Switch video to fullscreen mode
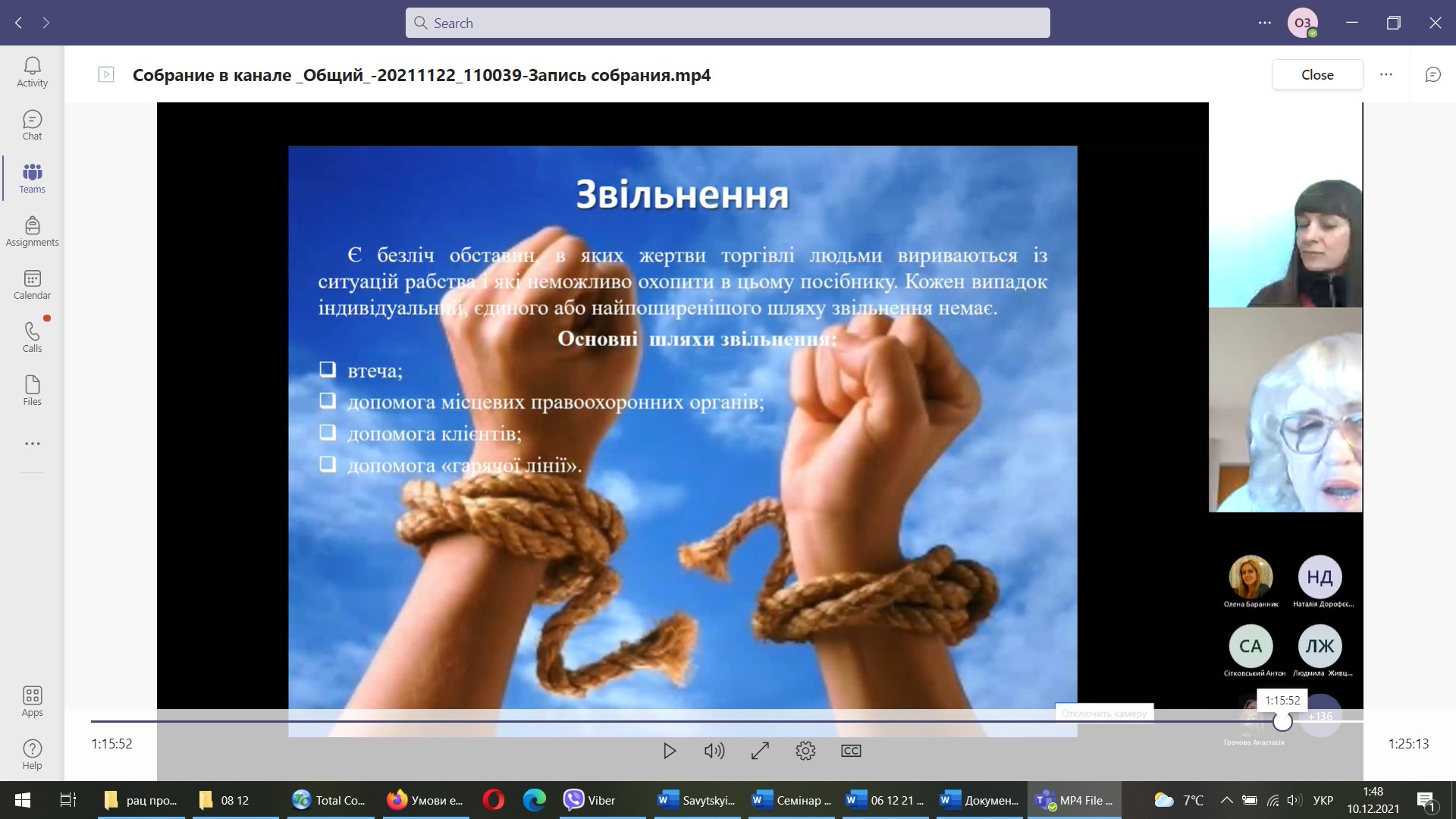This screenshot has width=1456, height=819. [760, 751]
